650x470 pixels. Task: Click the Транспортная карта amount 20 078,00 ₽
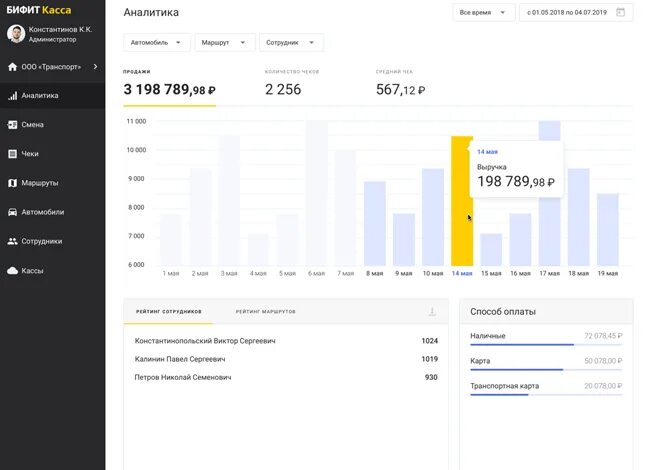click(x=603, y=386)
